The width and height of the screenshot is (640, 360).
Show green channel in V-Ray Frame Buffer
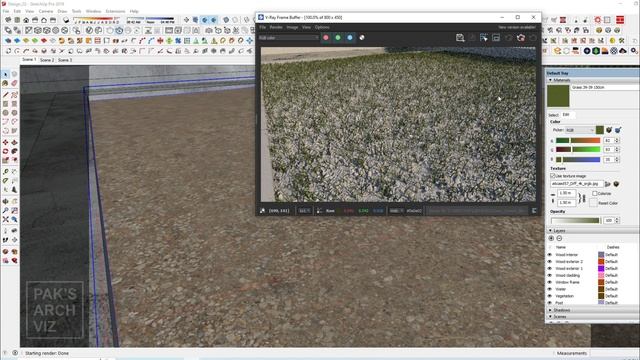pyautogui.click(x=338, y=38)
